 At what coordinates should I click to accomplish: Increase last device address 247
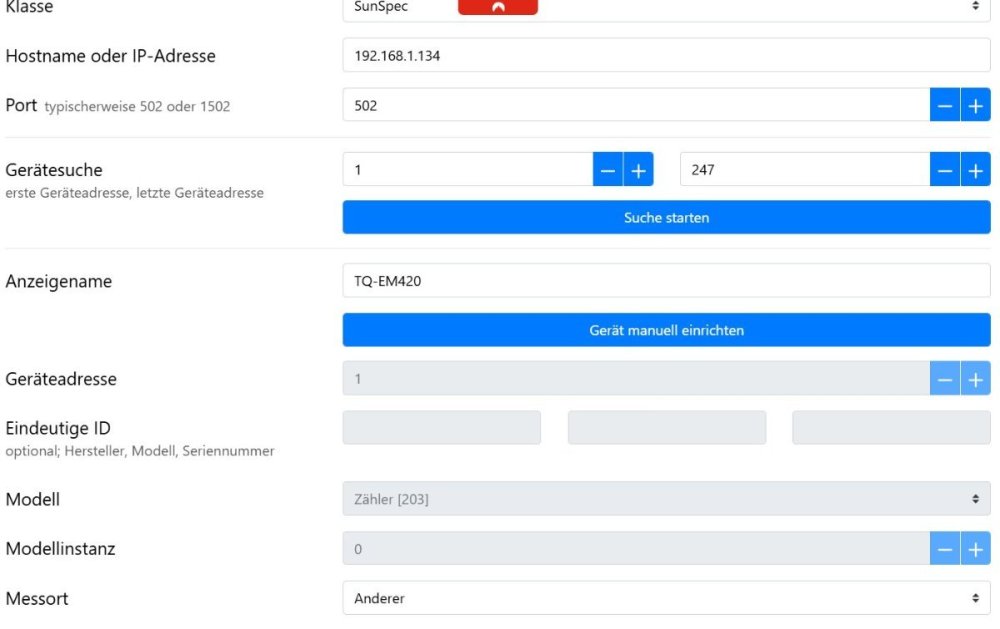click(975, 170)
